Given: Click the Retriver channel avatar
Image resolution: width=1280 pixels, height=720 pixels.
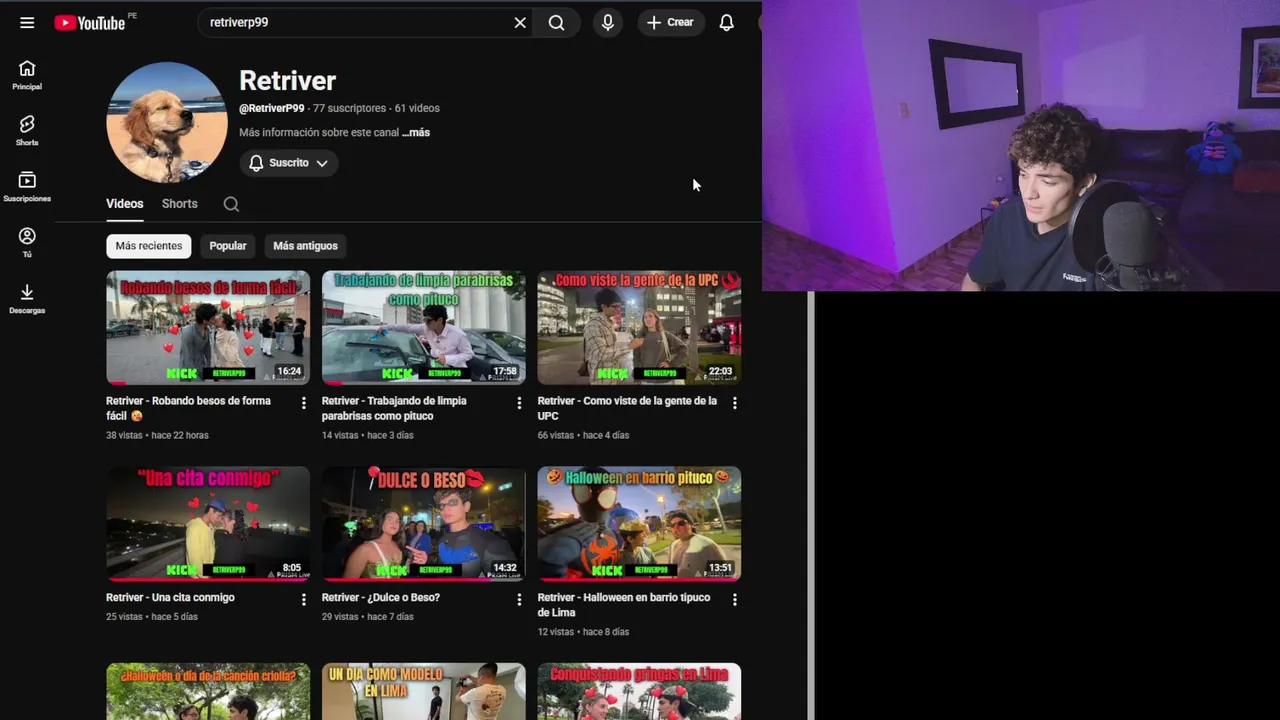Looking at the screenshot, I should point(167,122).
